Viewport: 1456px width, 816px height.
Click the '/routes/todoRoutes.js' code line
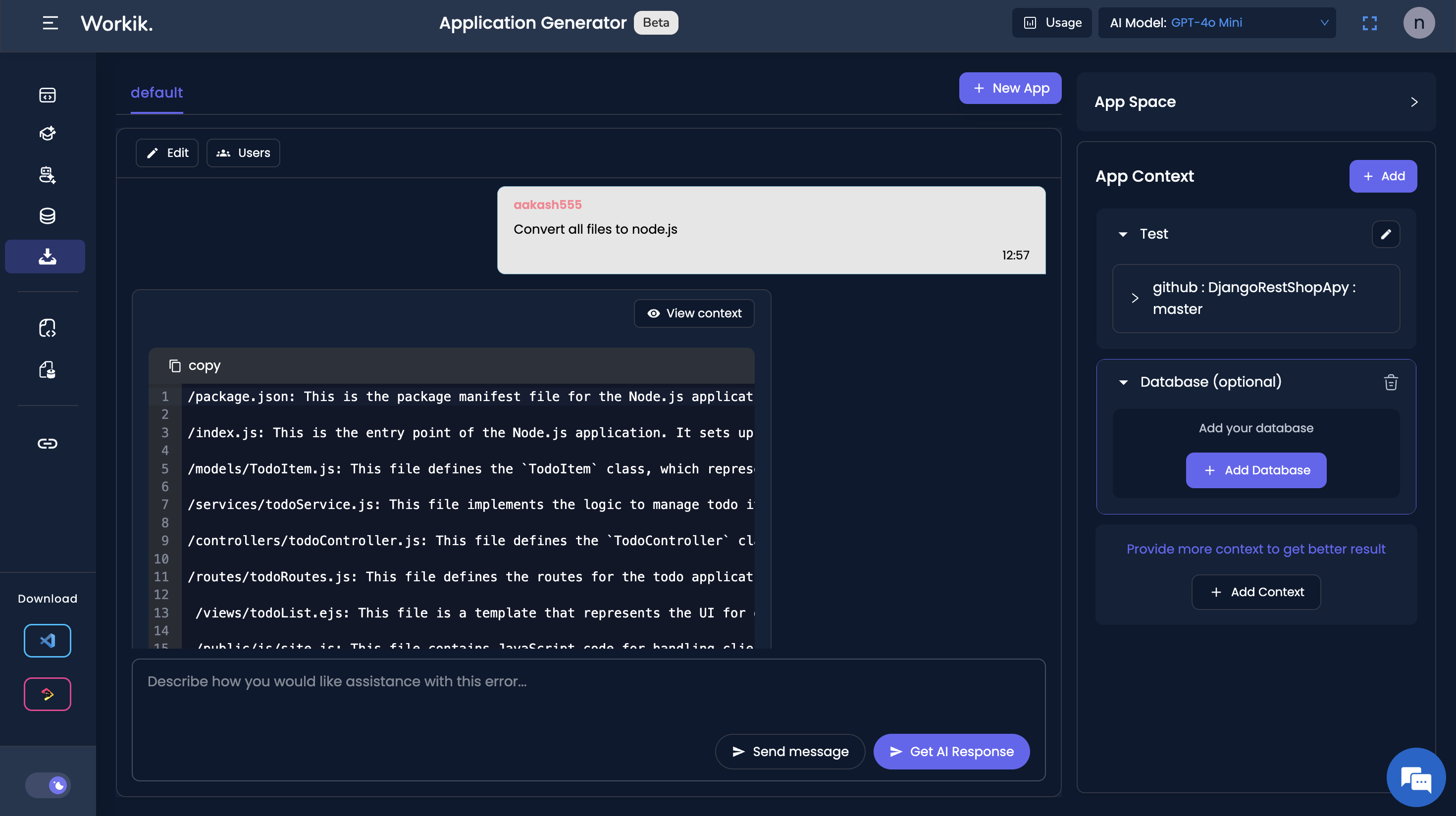tap(470, 577)
